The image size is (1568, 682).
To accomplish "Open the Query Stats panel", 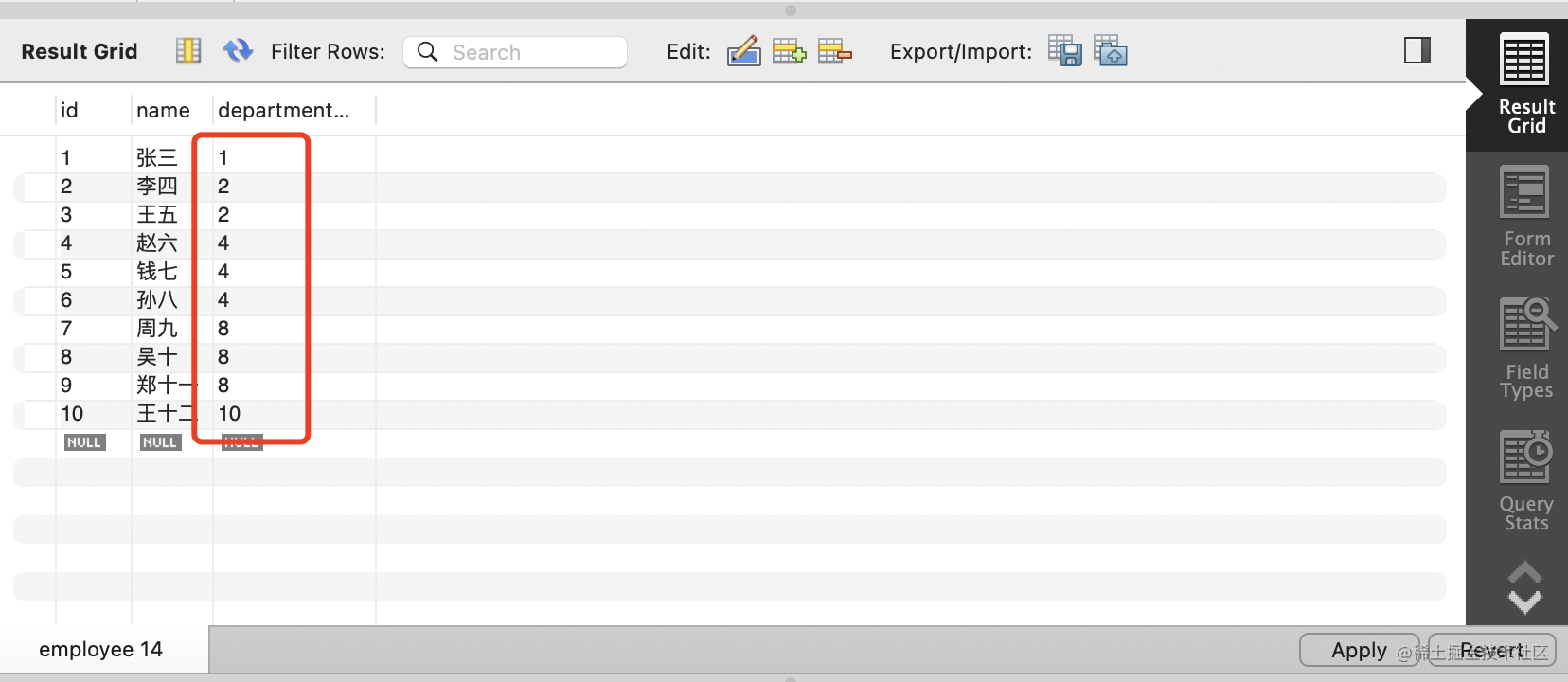I will (1525, 482).
